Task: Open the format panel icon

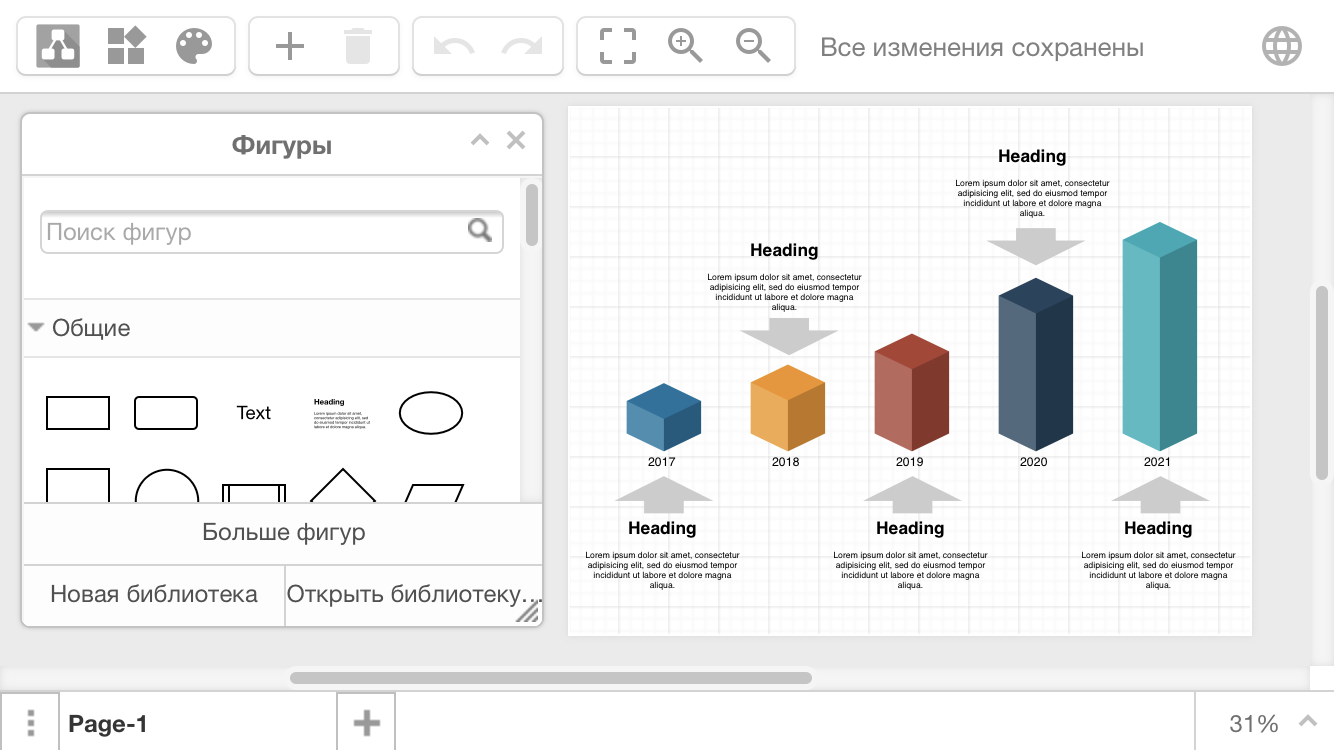Action: pyautogui.click(x=126, y=46)
